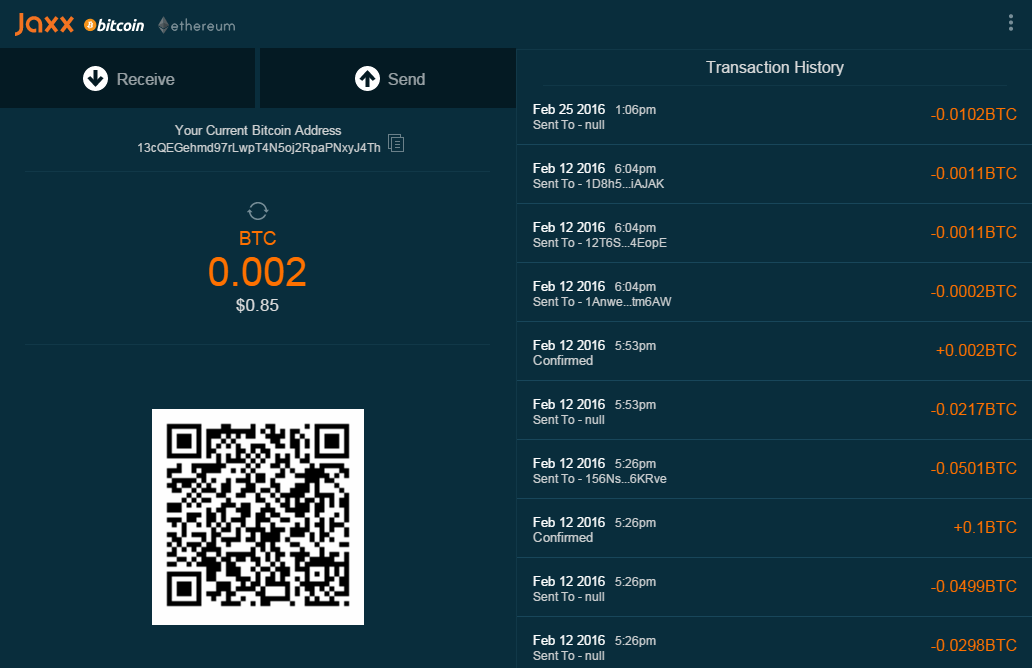Open the Feb 25 2016 1:06pm transaction
Screen dimensions: 1032x668
click(774, 116)
